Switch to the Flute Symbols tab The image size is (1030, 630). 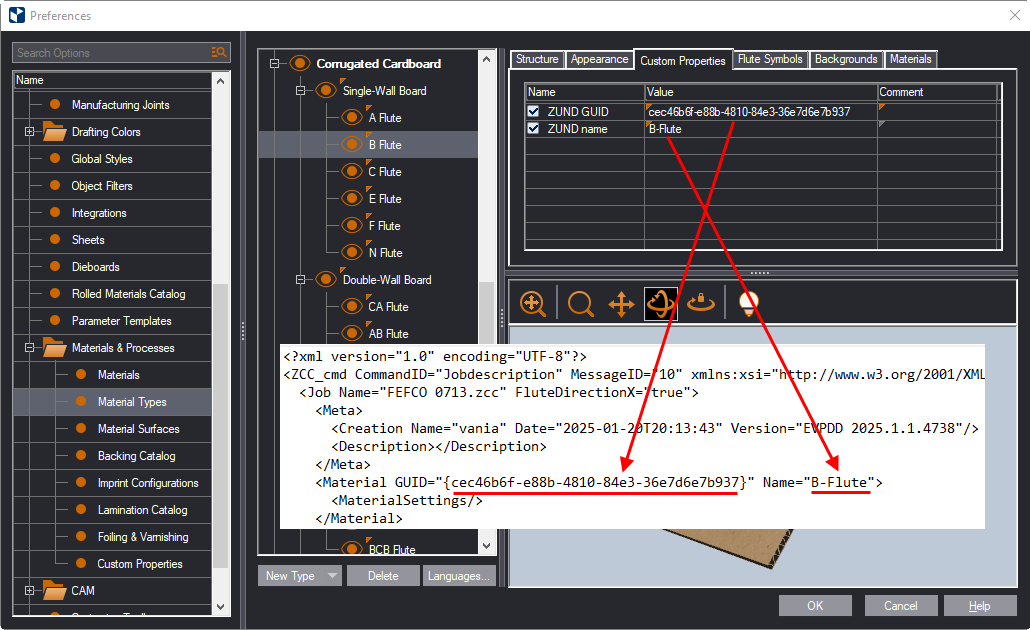770,60
